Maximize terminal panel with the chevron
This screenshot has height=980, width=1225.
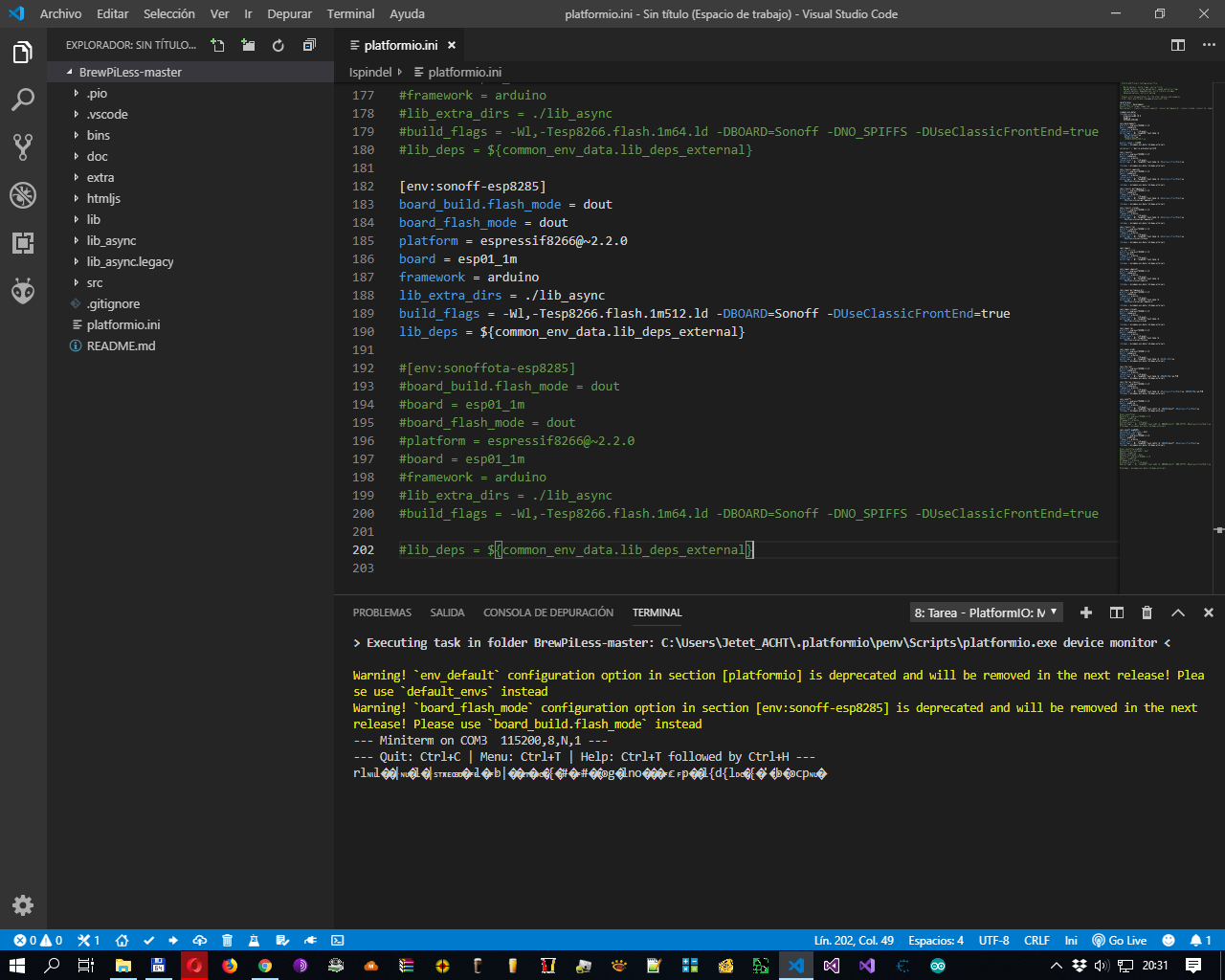pos(1177,612)
